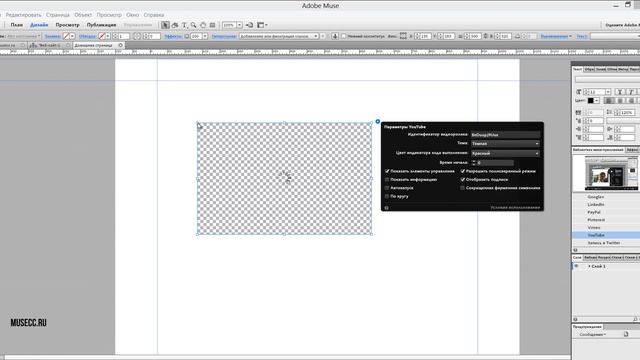Click italic T icon in Text panel
This screenshot has height=360, width=640.
pyautogui.click(x=631, y=92)
